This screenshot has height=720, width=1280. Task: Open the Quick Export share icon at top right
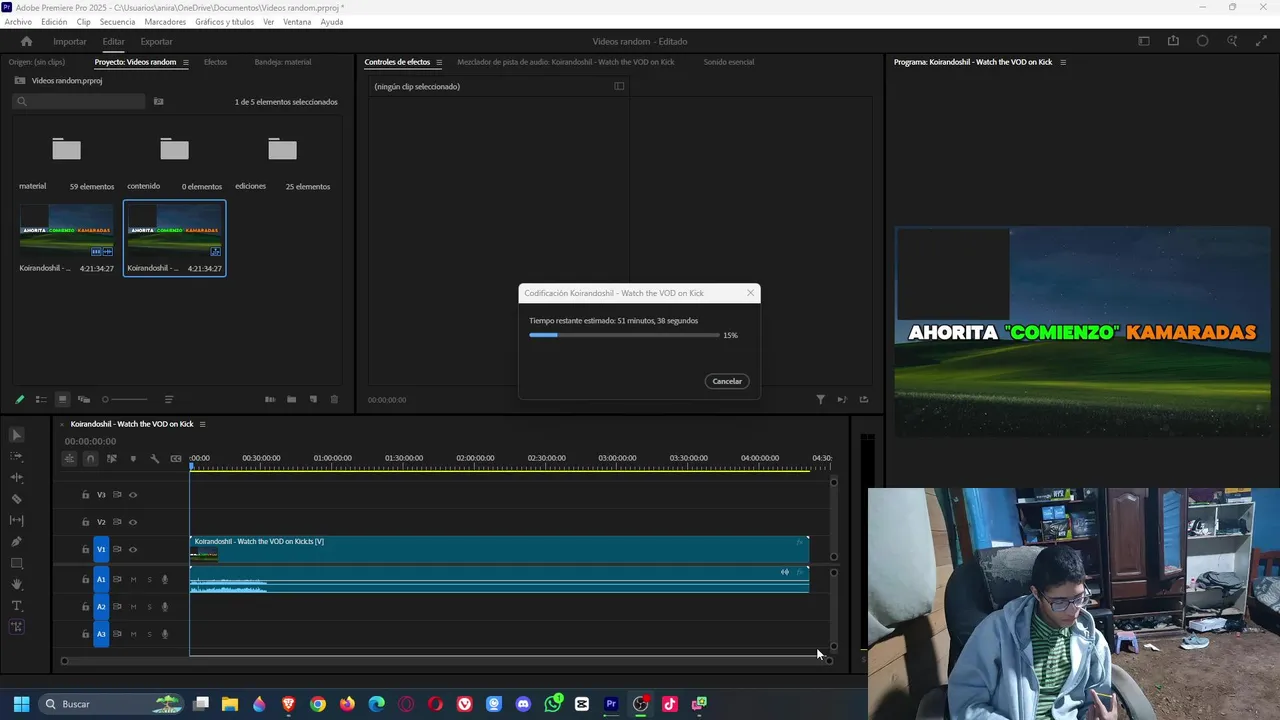(x=1173, y=41)
